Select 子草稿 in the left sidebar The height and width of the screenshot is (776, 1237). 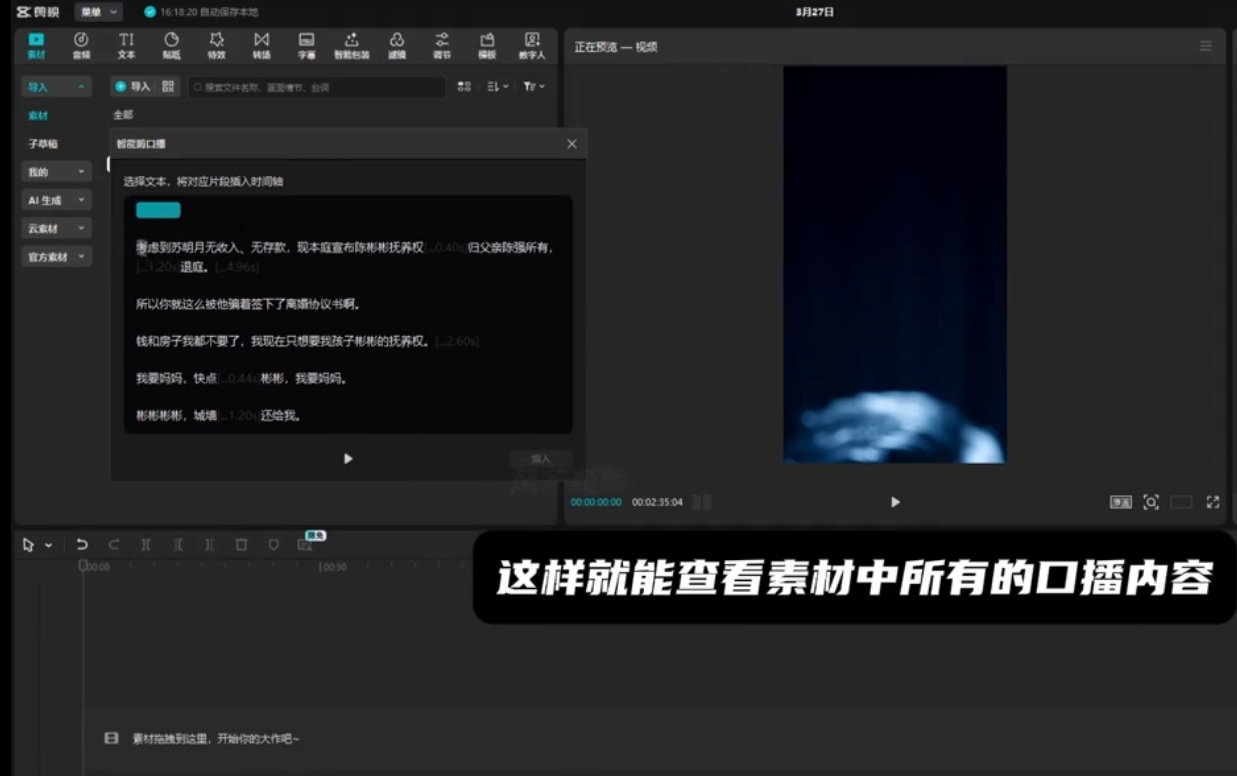(43, 144)
